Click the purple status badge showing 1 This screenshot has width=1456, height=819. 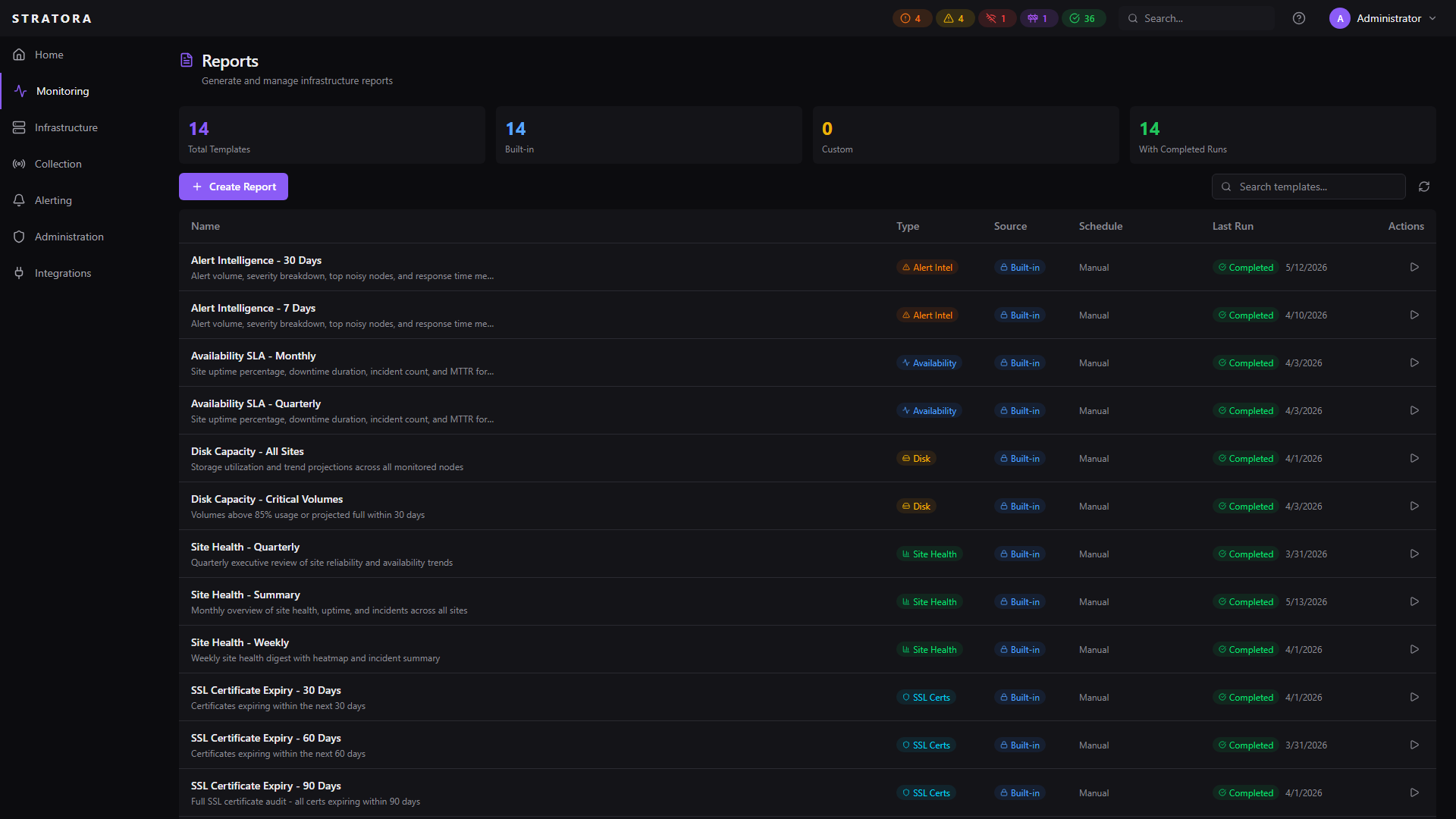point(1039,18)
